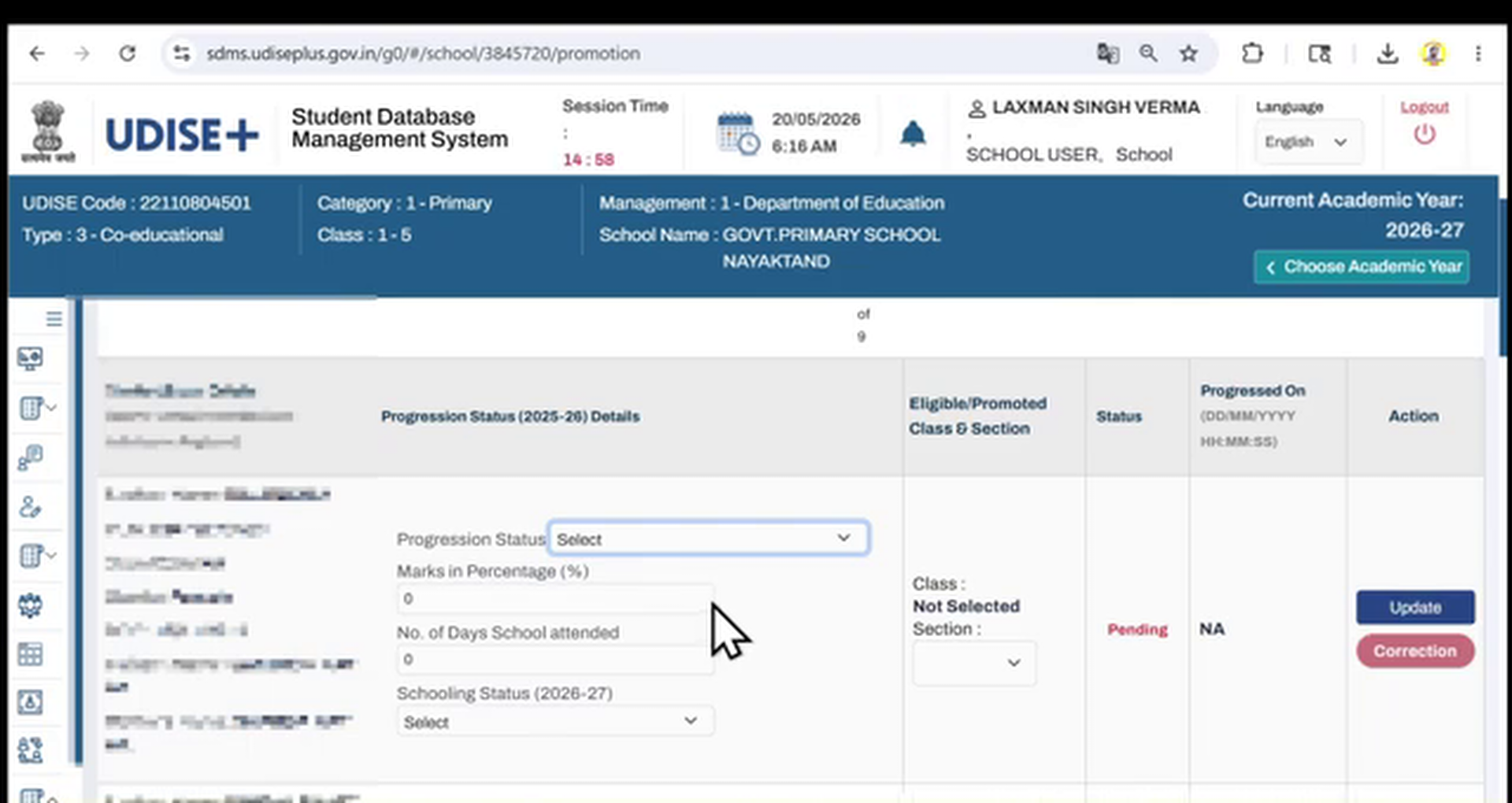Click the Update button

point(1415,608)
